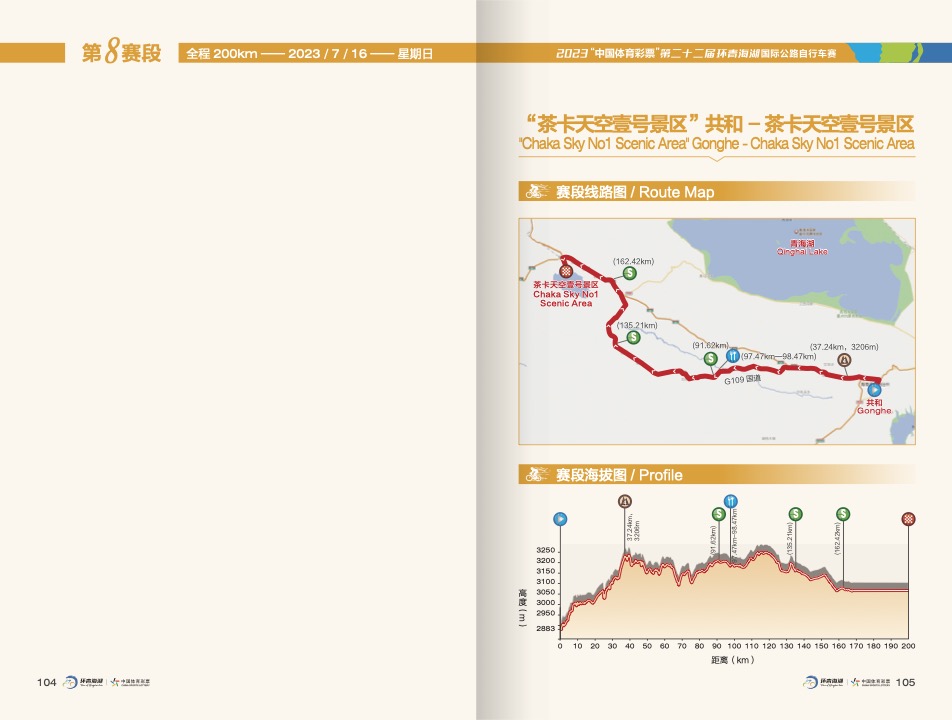Click the cyclist icon beside Profile heading
Viewport: 952px width, 720px height.
coord(537,475)
